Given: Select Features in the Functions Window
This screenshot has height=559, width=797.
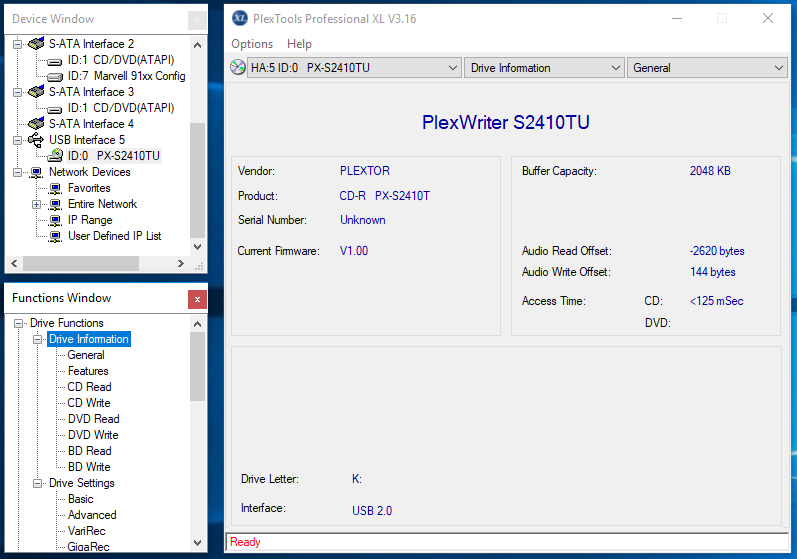Looking at the screenshot, I should [x=88, y=371].
